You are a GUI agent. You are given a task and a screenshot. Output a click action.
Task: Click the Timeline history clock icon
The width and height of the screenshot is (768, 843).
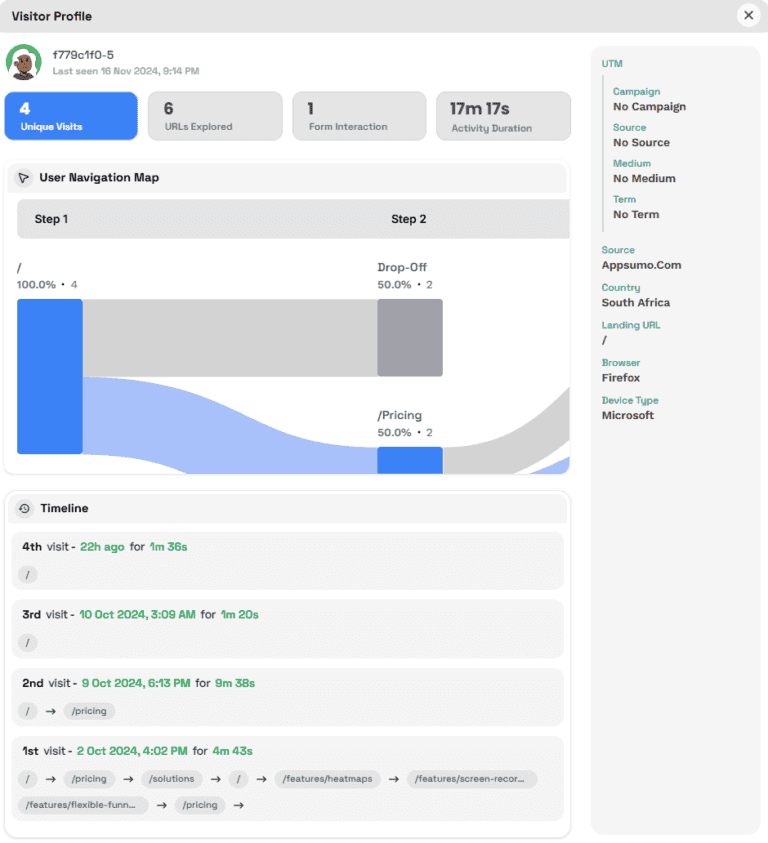pyautogui.click(x=24, y=509)
